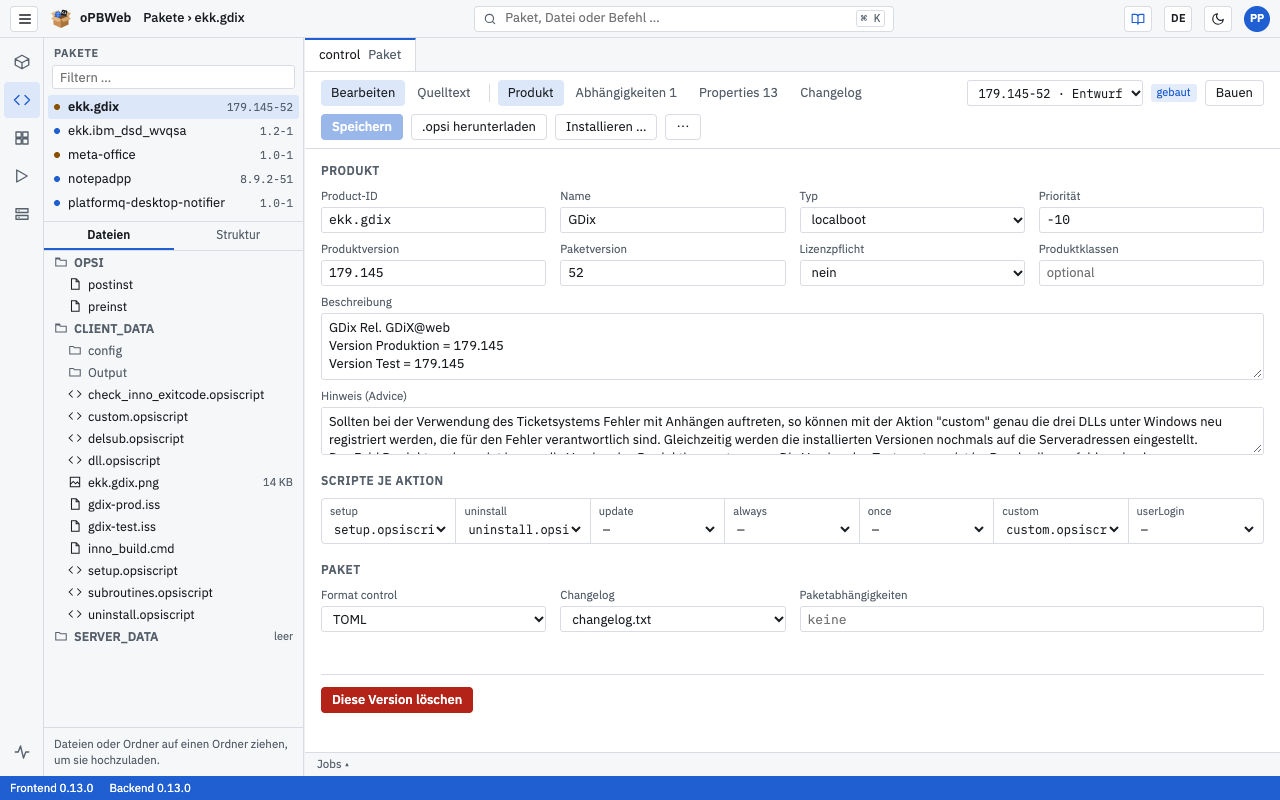This screenshot has width=1280, height=800.
Task: Click the activity pulse sidebar icon
Action: (22, 752)
